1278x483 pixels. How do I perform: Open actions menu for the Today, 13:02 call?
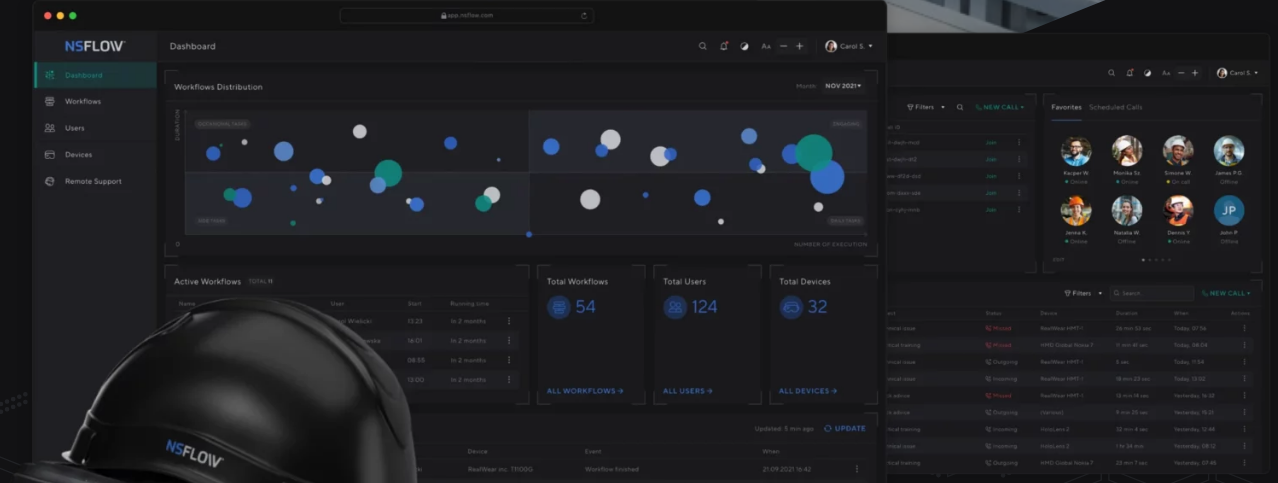1245,379
